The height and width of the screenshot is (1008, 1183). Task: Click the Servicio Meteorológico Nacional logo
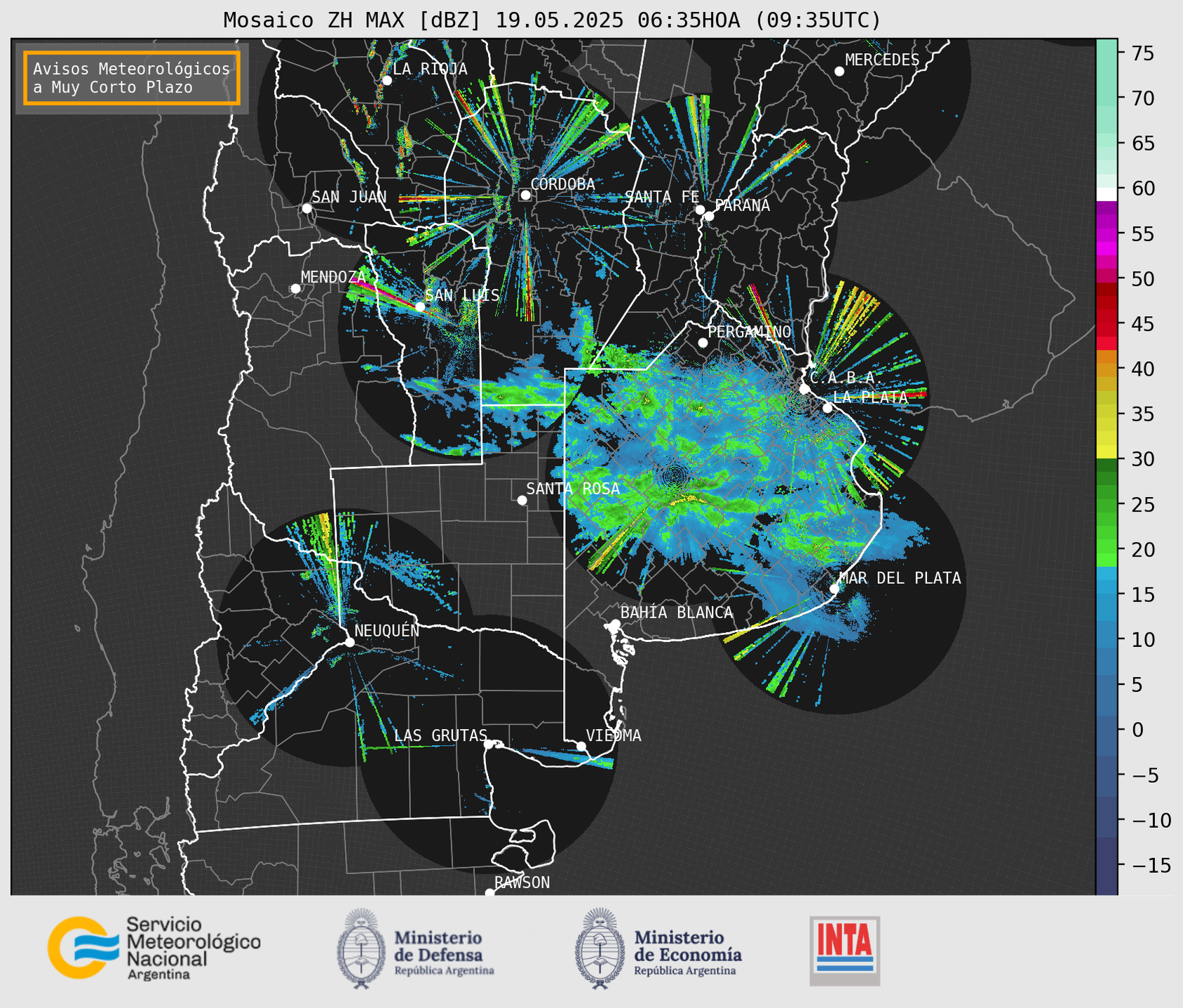154,948
